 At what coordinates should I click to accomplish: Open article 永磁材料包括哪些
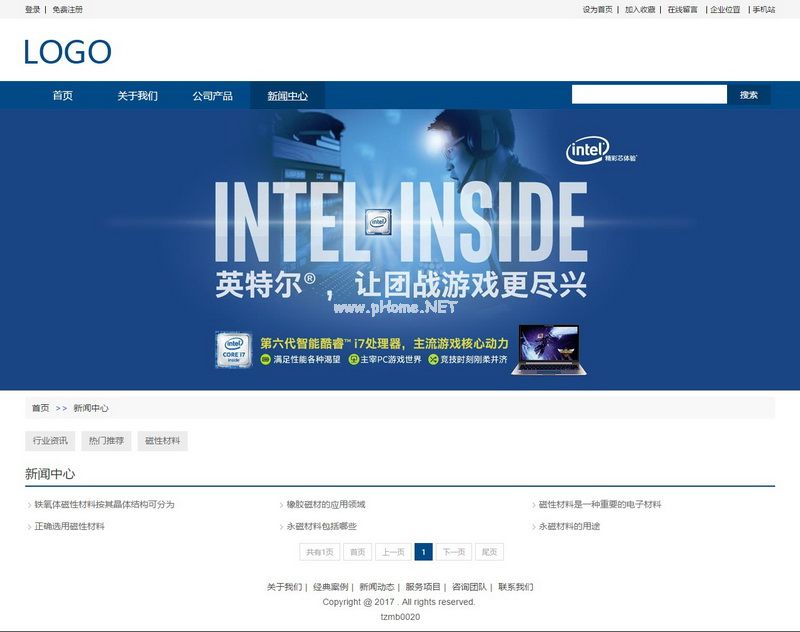coord(321,526)
